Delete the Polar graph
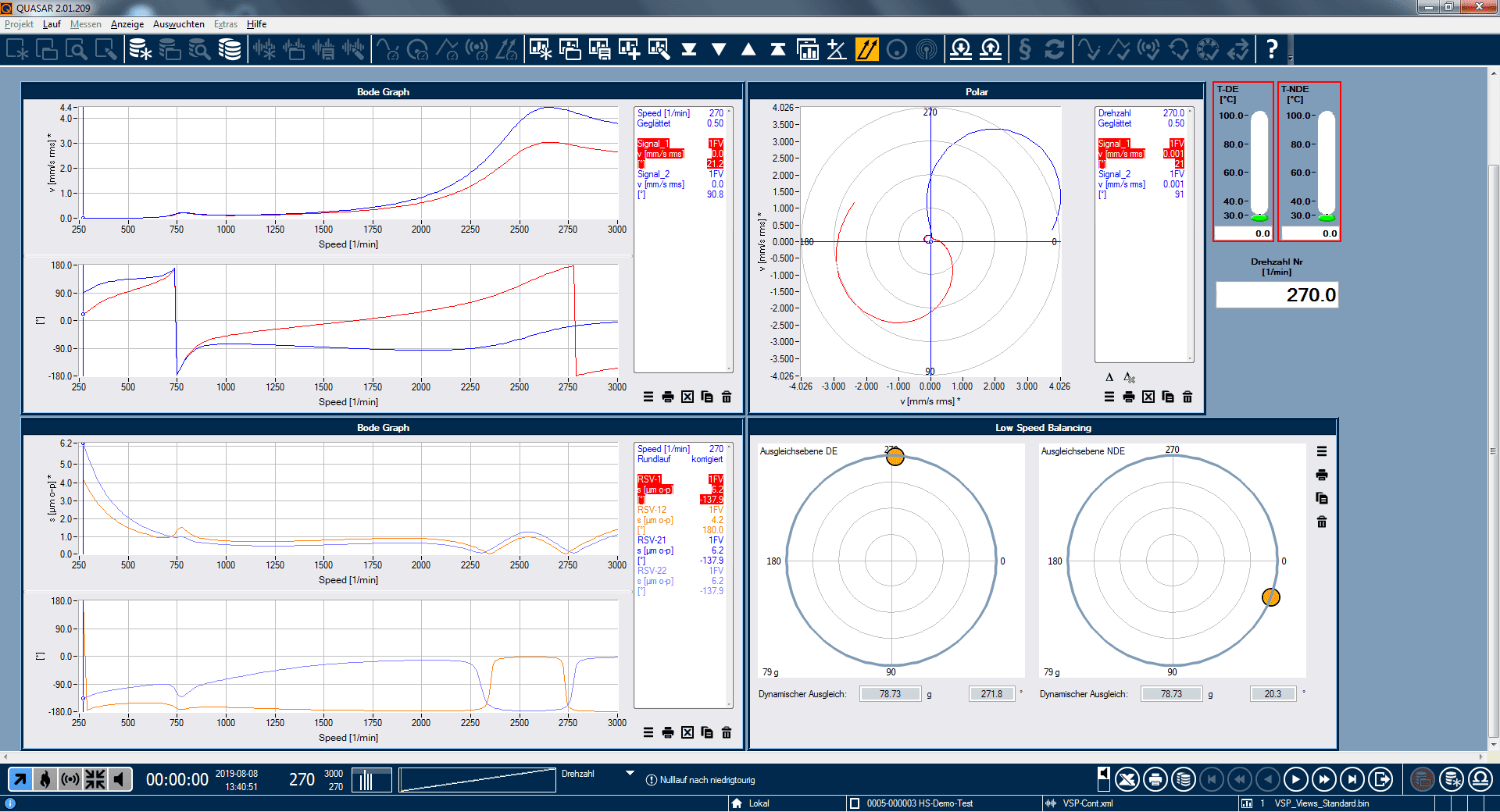The width and height of the screenshot is (1500, 812). [x=1187, y=397]
